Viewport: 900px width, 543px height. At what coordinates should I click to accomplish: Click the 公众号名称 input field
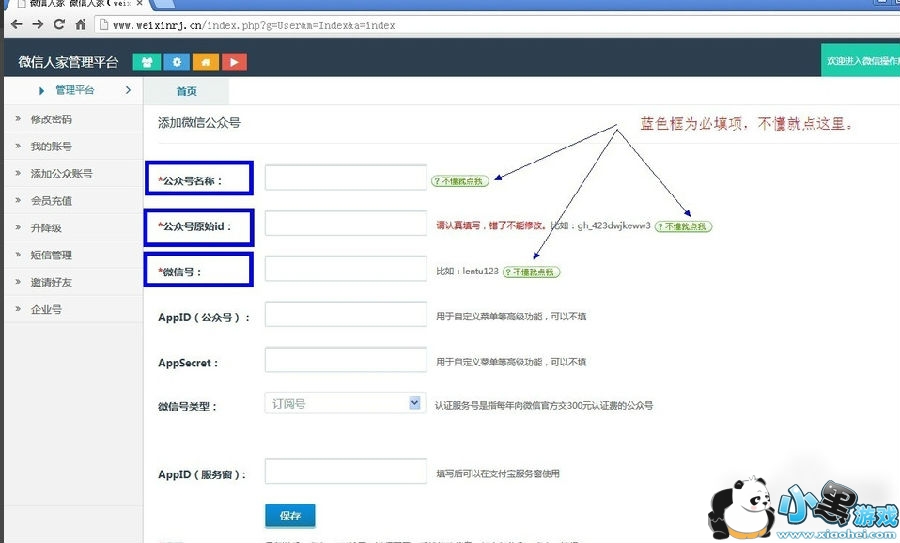pos(346,177)
